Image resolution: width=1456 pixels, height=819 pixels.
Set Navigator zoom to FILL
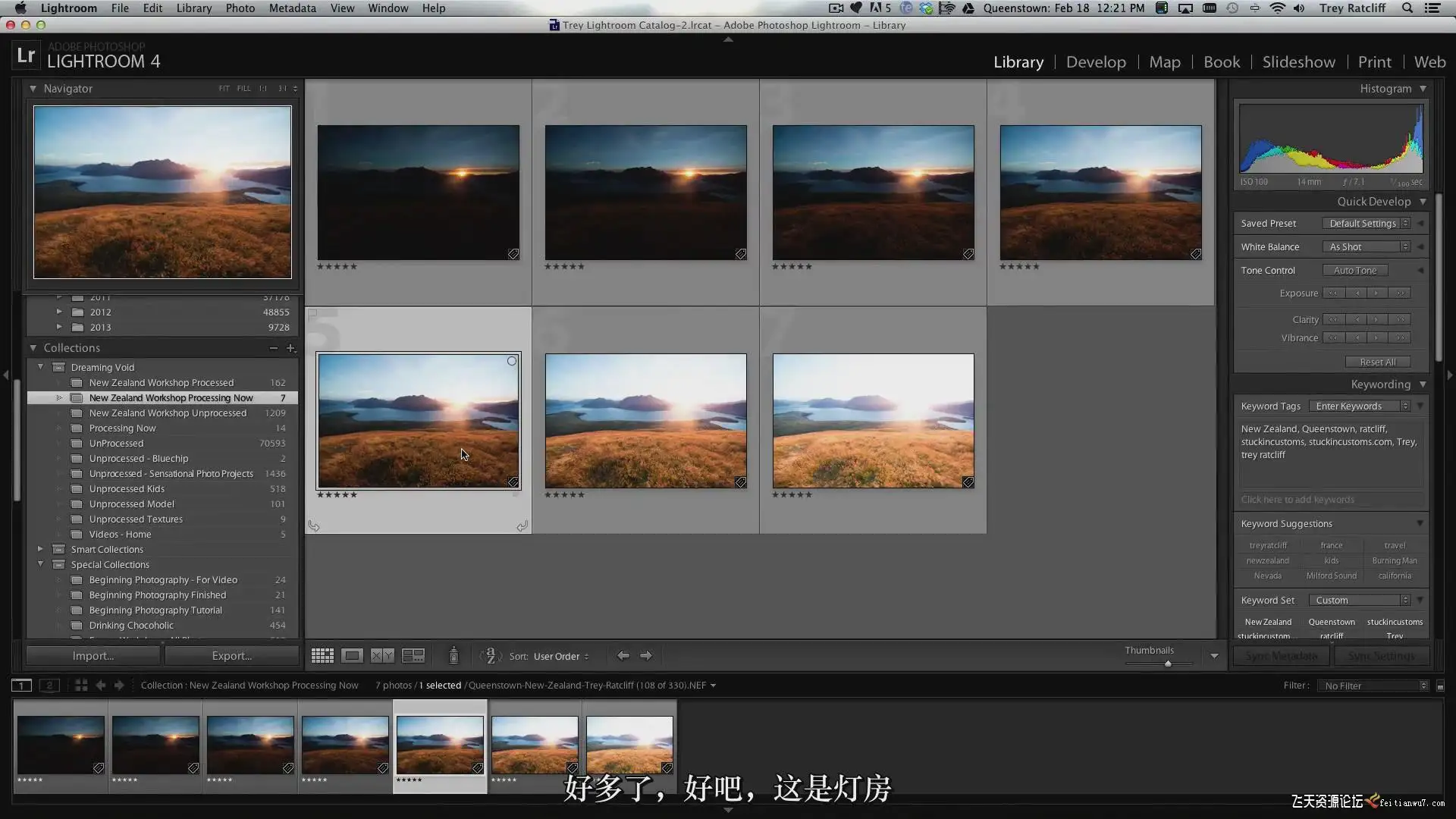coord(243,89)
